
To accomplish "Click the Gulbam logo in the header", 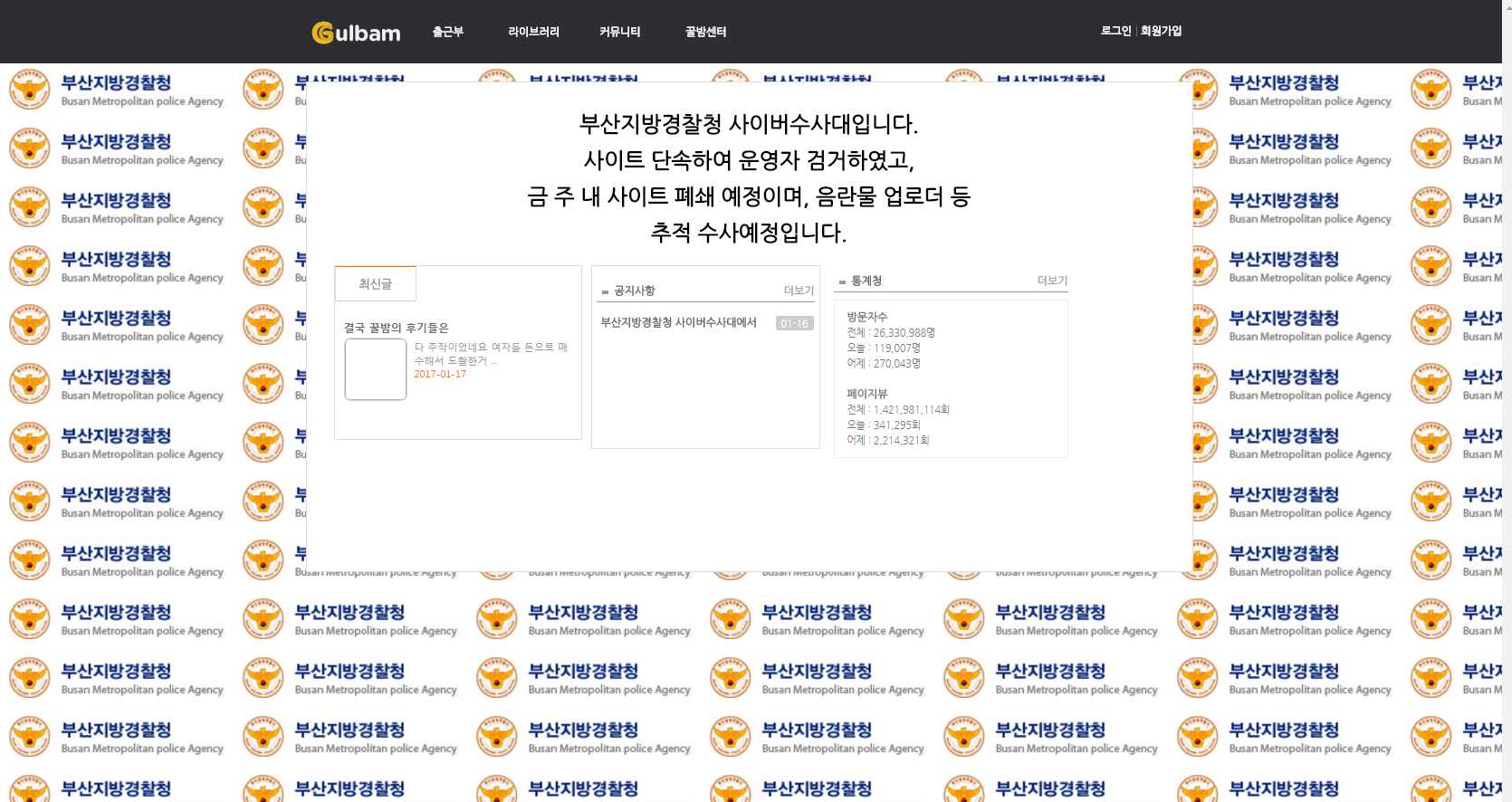I will (x=356, y=33).
